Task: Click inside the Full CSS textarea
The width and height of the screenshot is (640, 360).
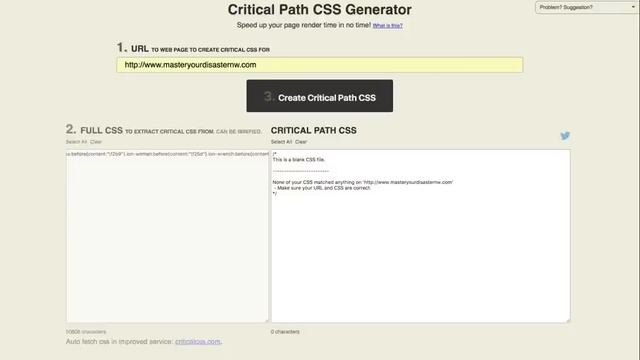Action: point(167,236)
